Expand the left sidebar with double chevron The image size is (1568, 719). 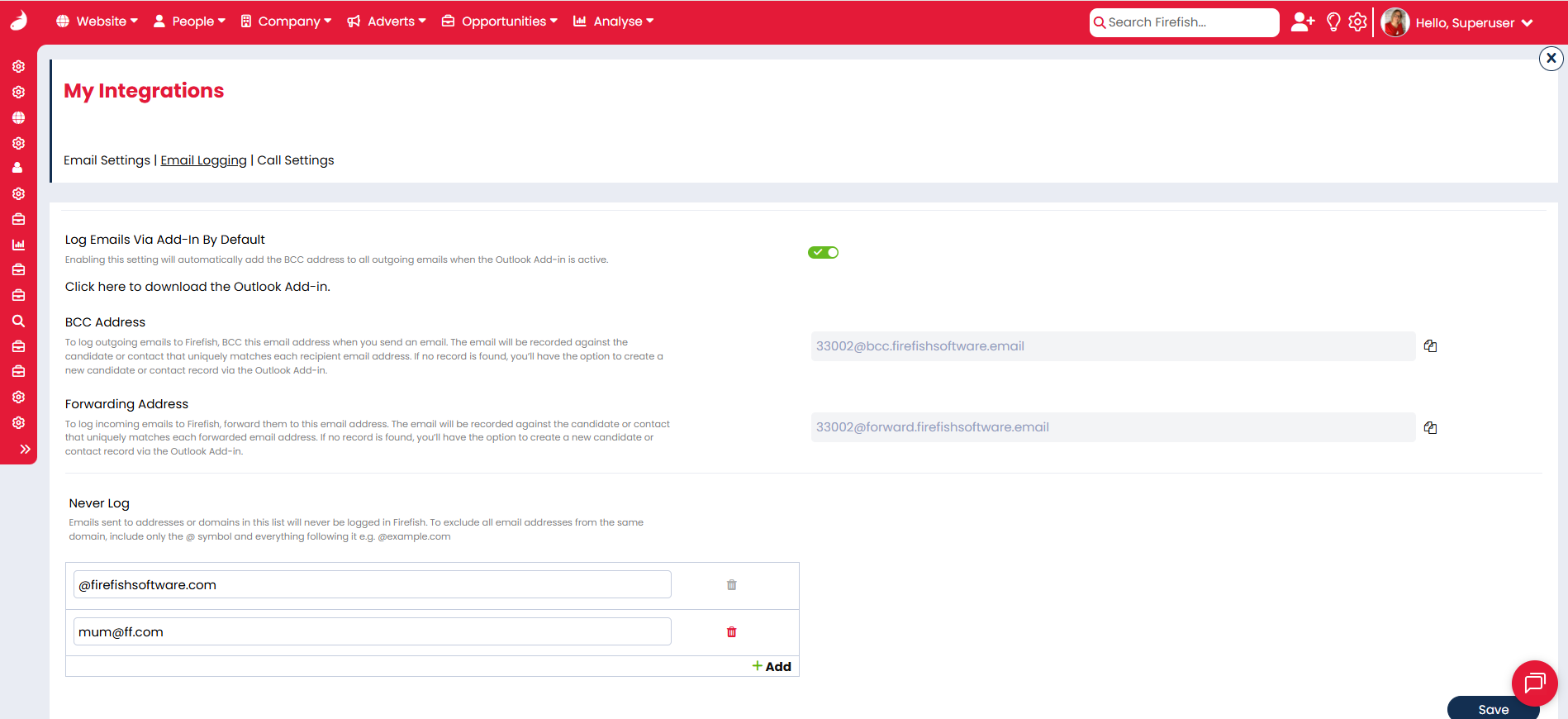(x=25, y=449)
